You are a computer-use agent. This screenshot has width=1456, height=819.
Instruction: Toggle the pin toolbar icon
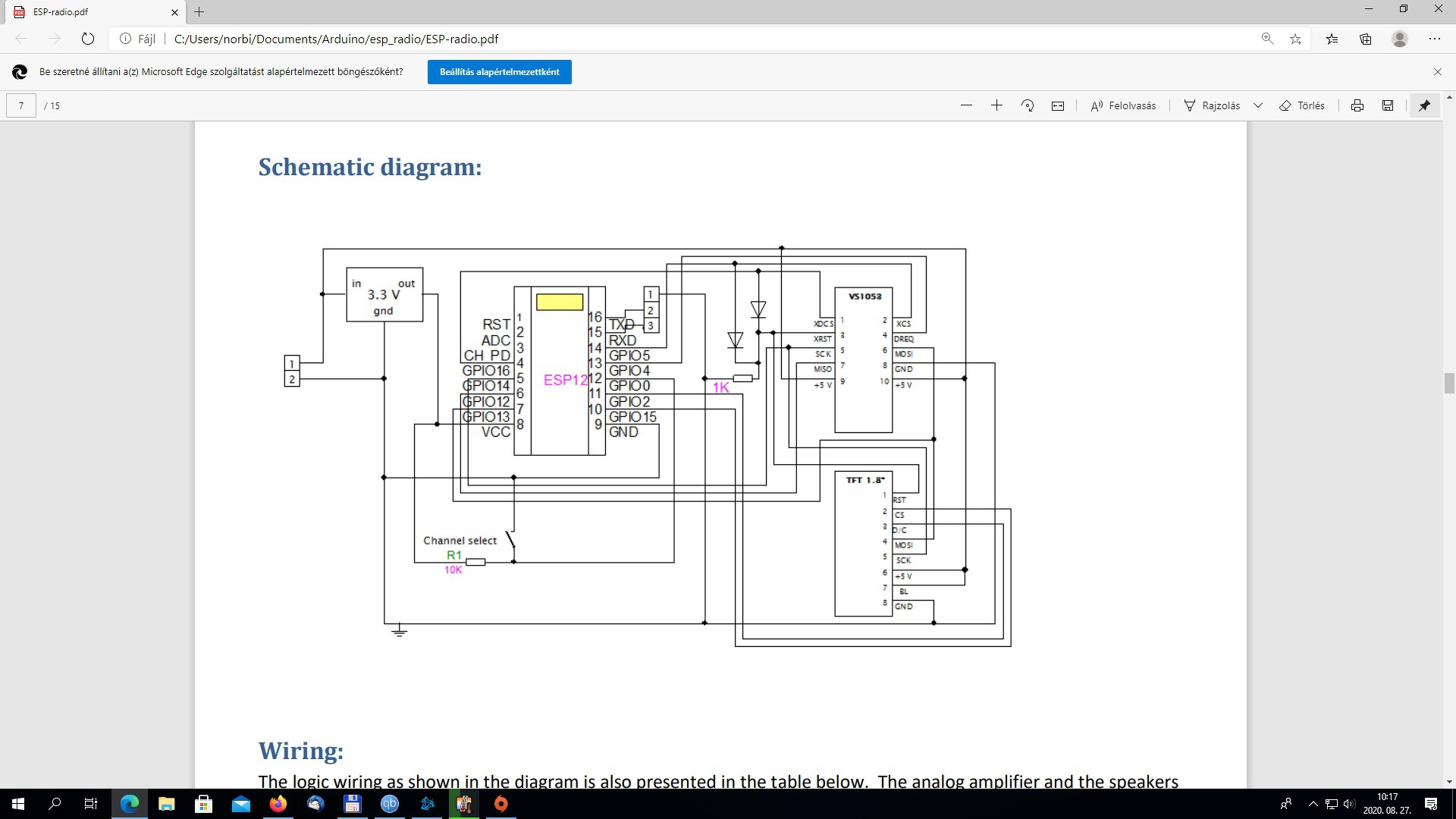(x=1425, y=105)
